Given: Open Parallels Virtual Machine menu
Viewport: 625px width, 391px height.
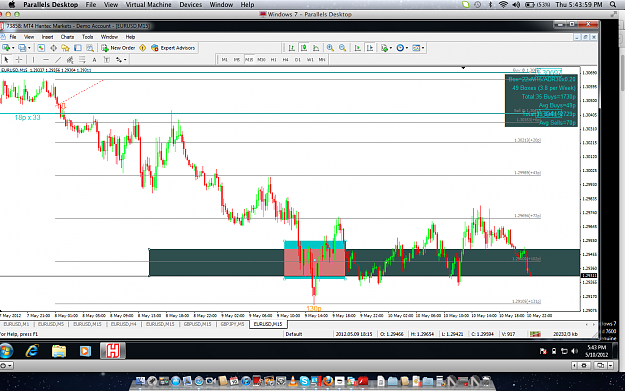Looking at the screenshot, I should point(148,5).
